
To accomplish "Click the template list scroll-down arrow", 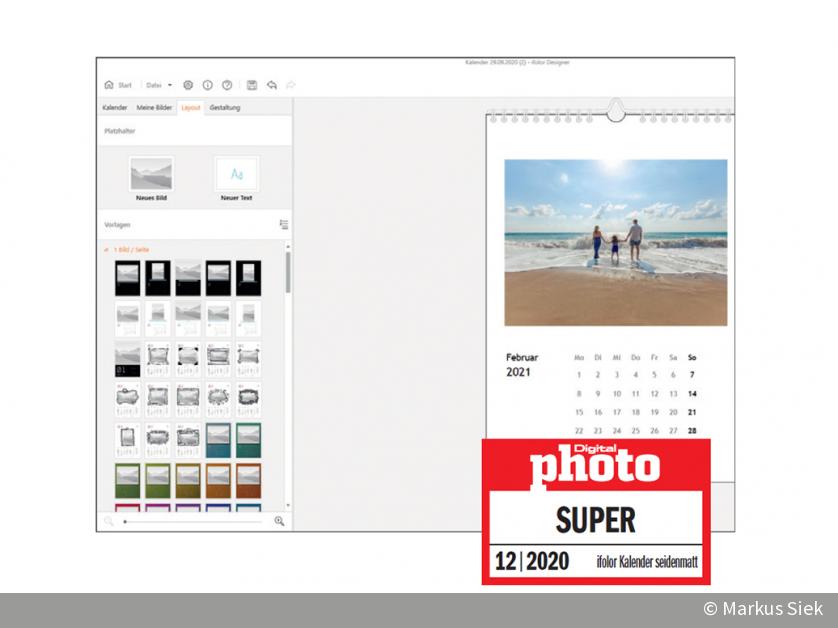I will tap(288, 505).
